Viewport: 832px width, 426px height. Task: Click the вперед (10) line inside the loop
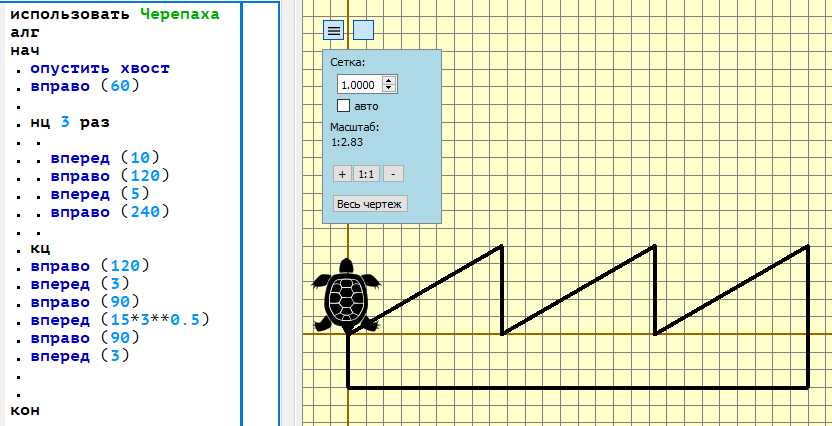(105, 158)
